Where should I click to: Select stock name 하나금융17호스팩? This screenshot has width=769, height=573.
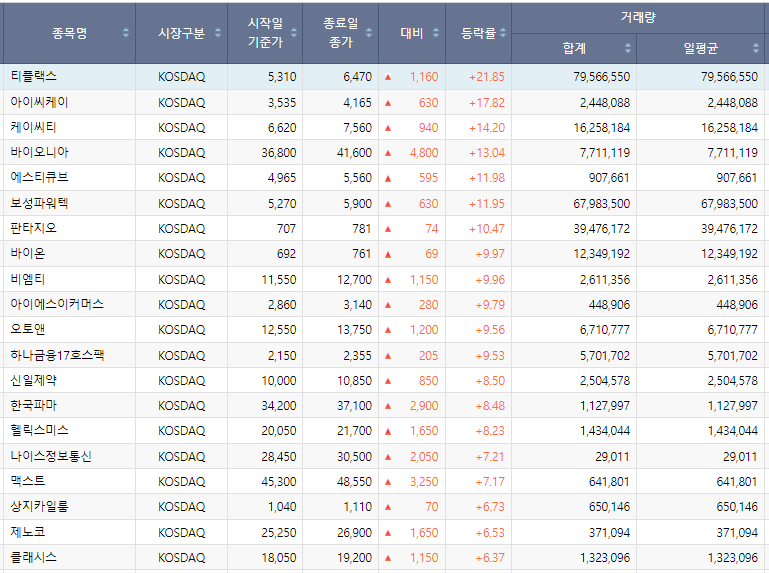tap(57, 356)
